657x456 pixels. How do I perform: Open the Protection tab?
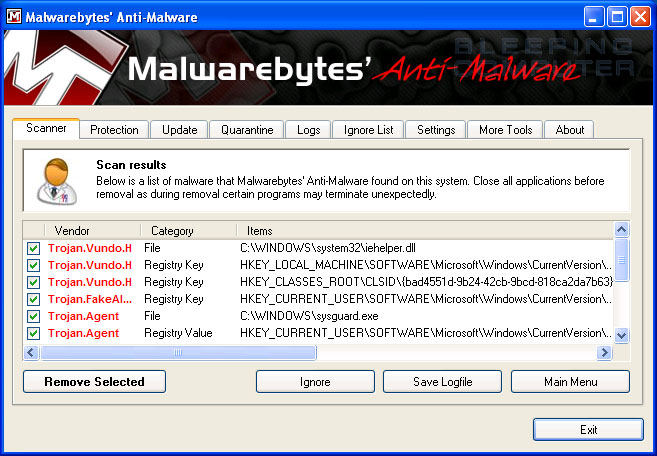[x=114, y=130]
